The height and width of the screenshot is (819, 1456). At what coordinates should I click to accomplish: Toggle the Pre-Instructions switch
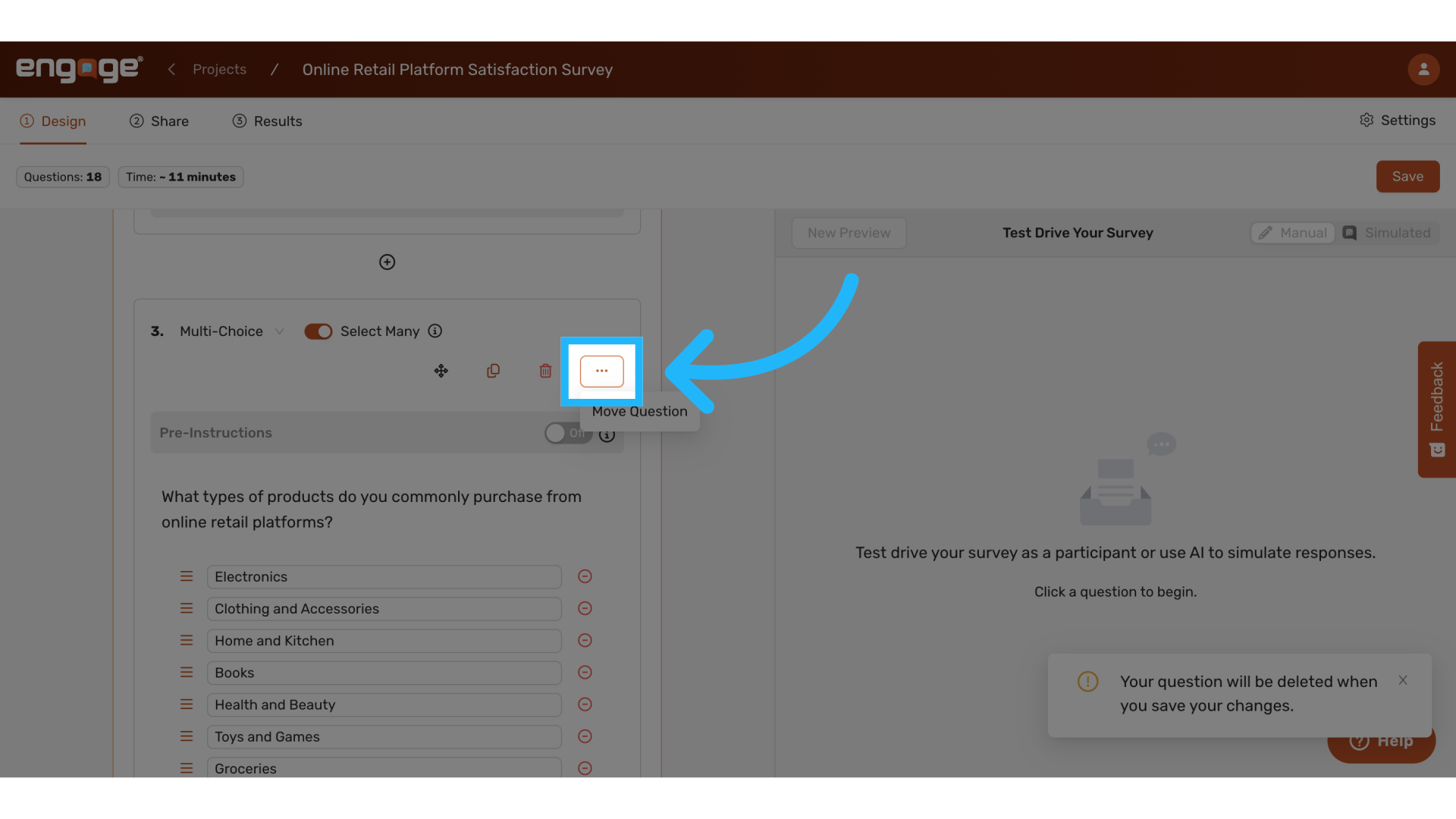point(568,433)
